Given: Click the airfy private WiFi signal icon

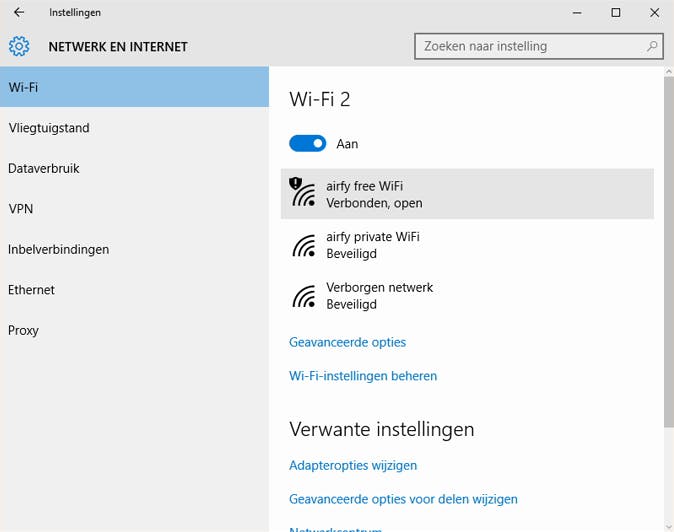Looking at the screenshot, I should pyautogui.click(x=303, y=245).
